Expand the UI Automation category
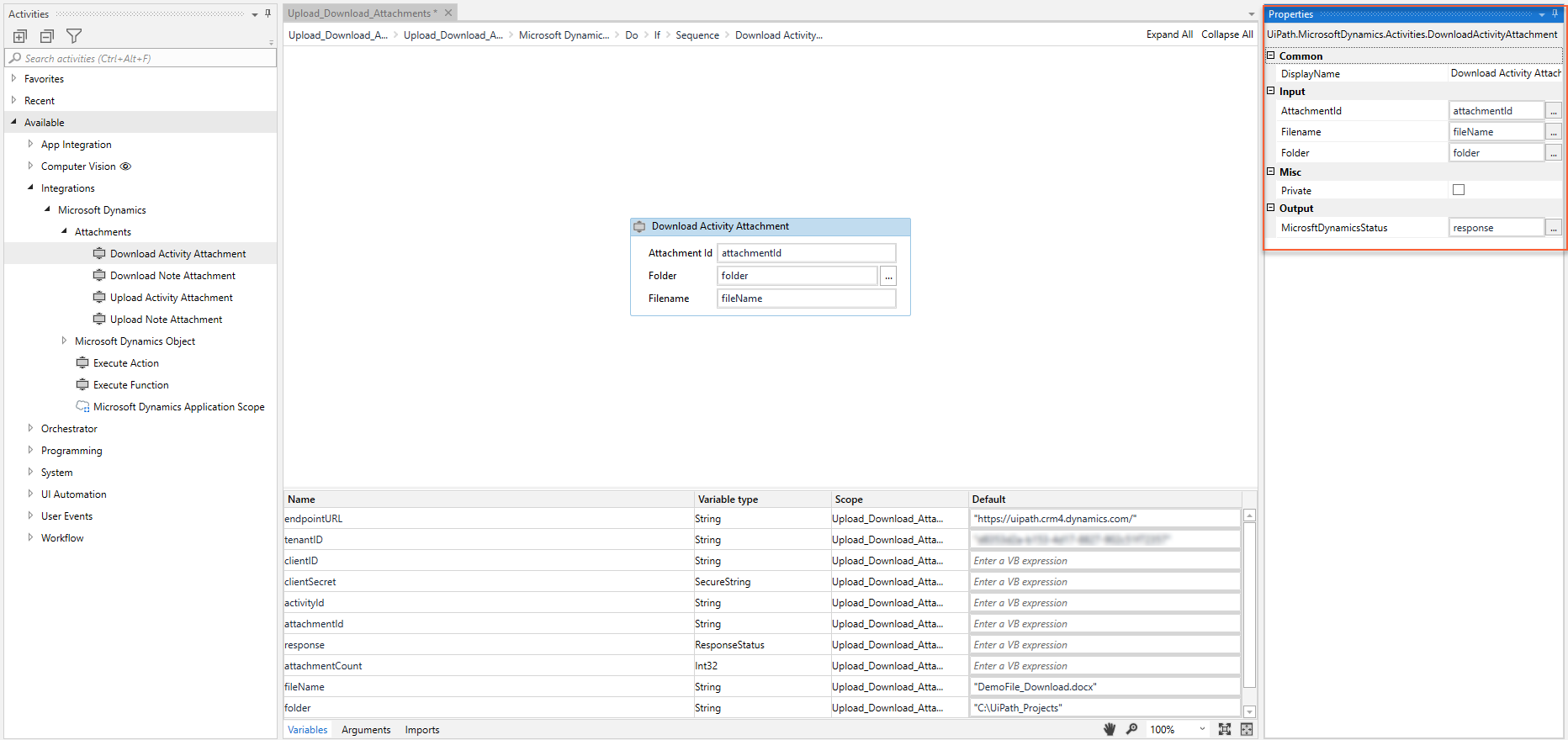 click(x=30, y=494)
